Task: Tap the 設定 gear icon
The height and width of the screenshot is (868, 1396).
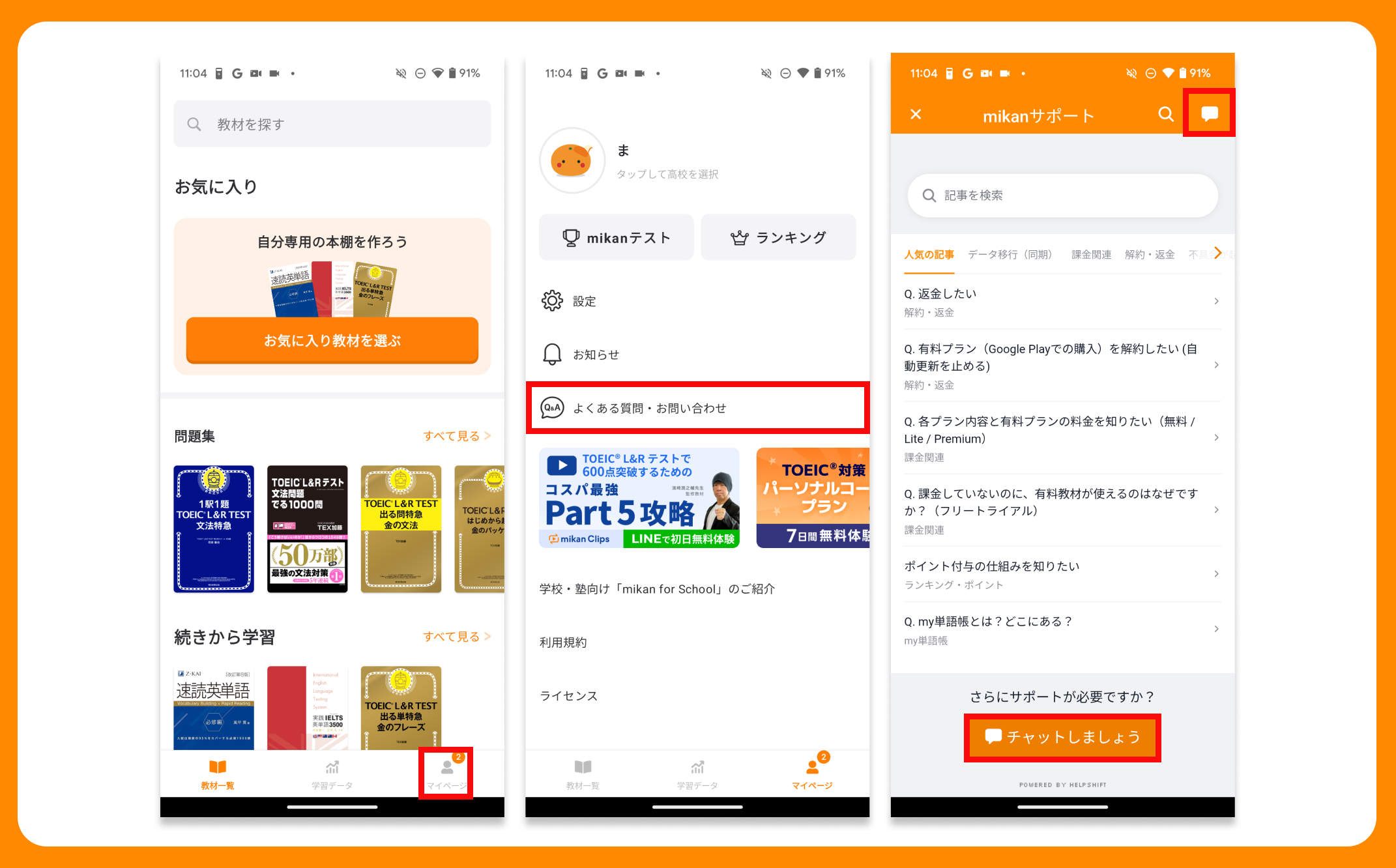Action: pos(552,300)
